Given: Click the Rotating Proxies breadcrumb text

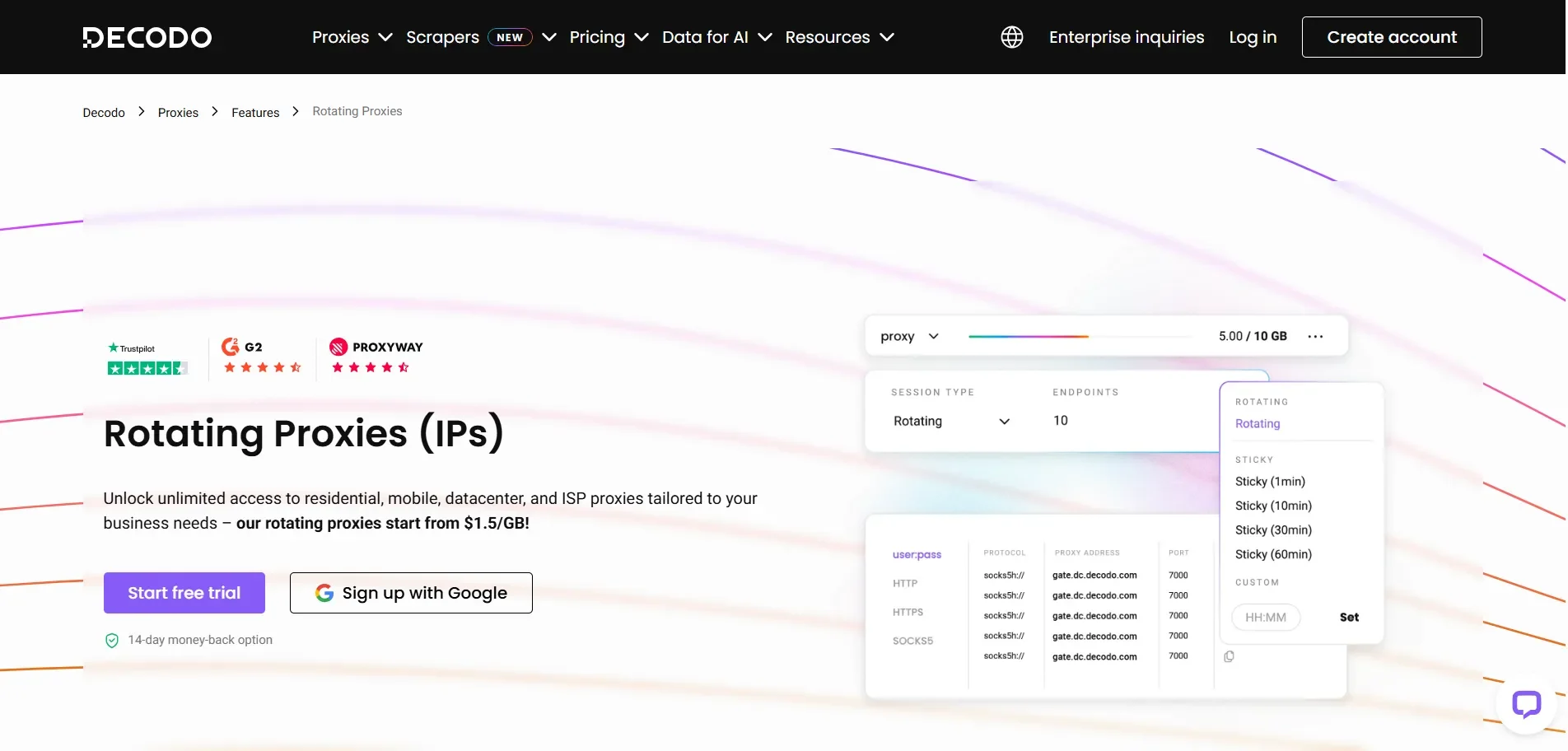Looking at the screenshot, I should click(x=357, y=111).
